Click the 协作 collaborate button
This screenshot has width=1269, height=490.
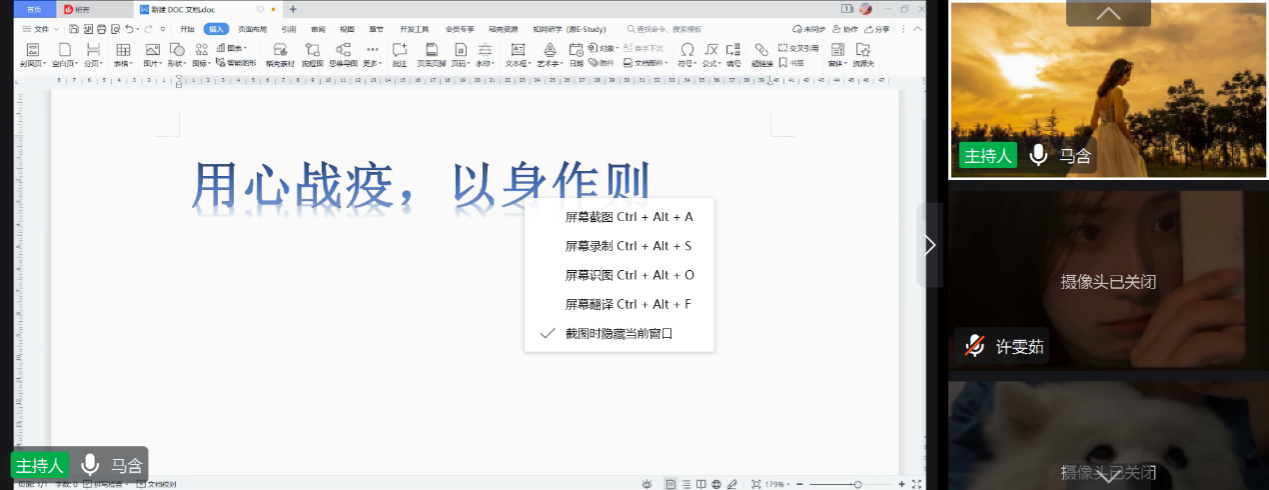tap(845, 29)
